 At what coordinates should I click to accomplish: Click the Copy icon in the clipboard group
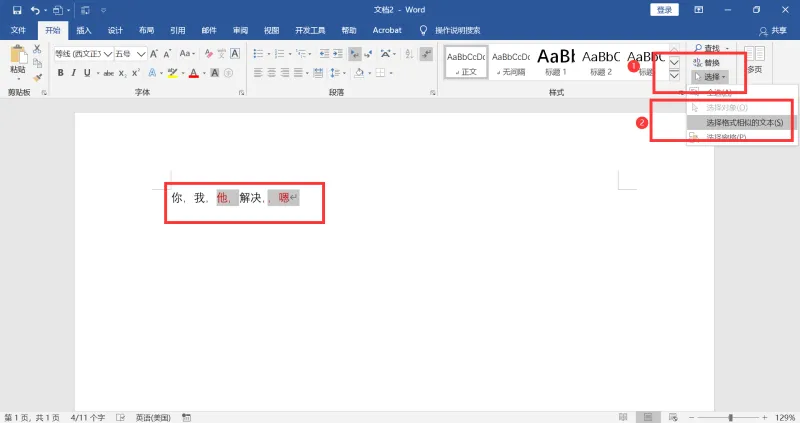tap(37, 63)
